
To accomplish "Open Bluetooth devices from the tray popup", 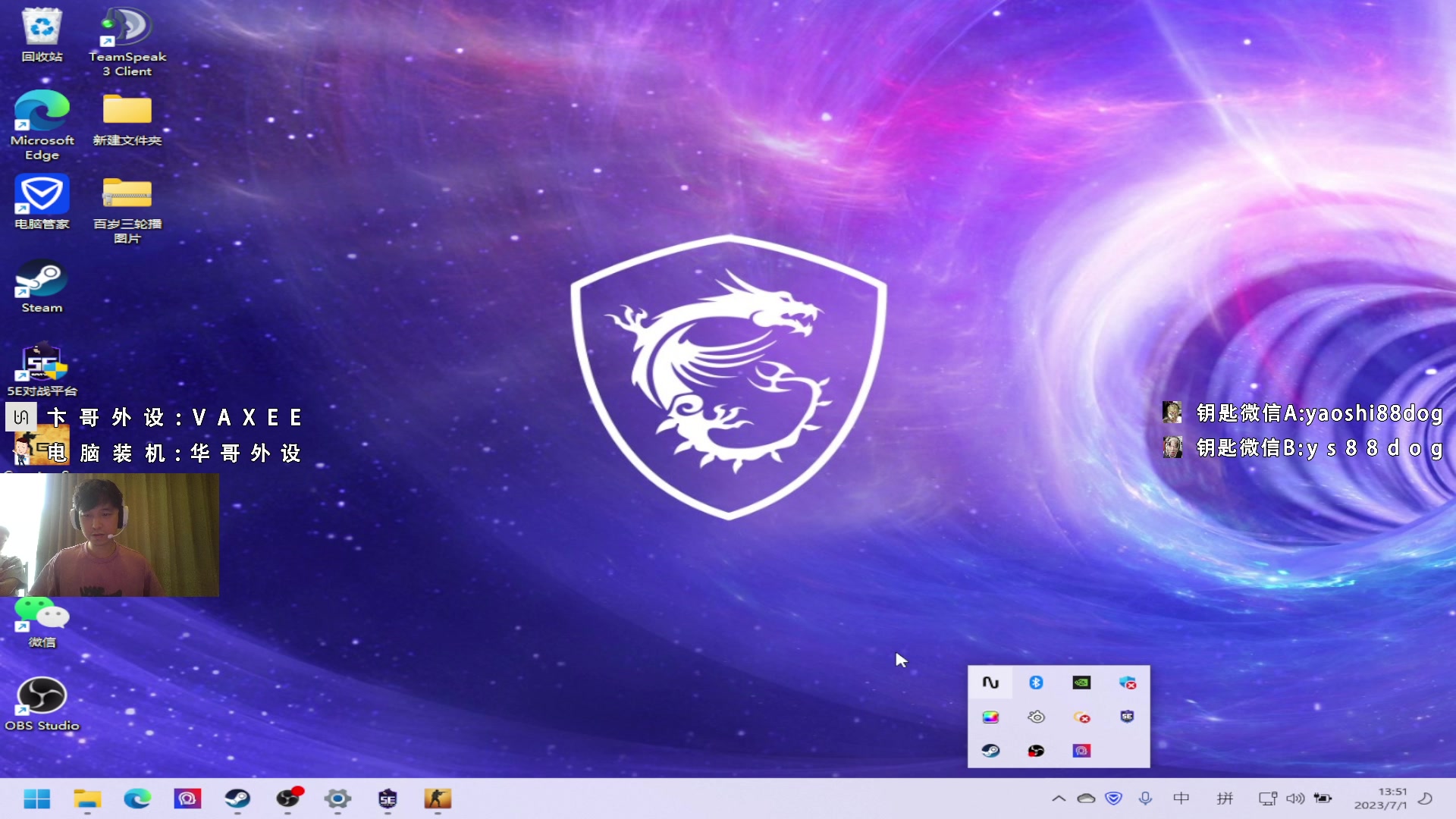I will coord(1036,682).
